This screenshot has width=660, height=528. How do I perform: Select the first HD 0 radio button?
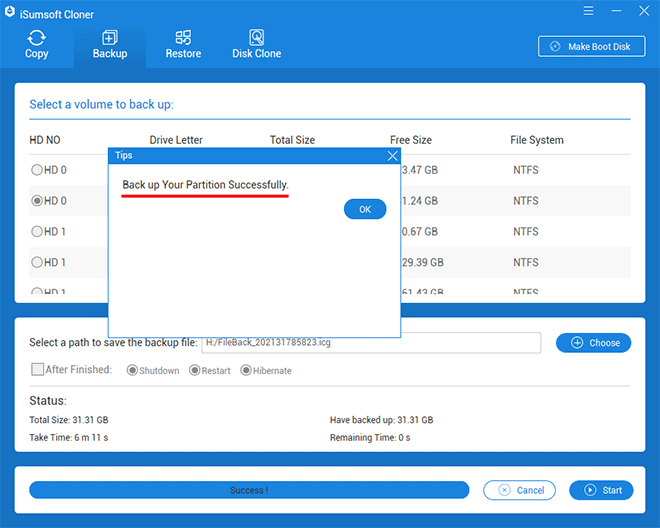pos(37,170)
